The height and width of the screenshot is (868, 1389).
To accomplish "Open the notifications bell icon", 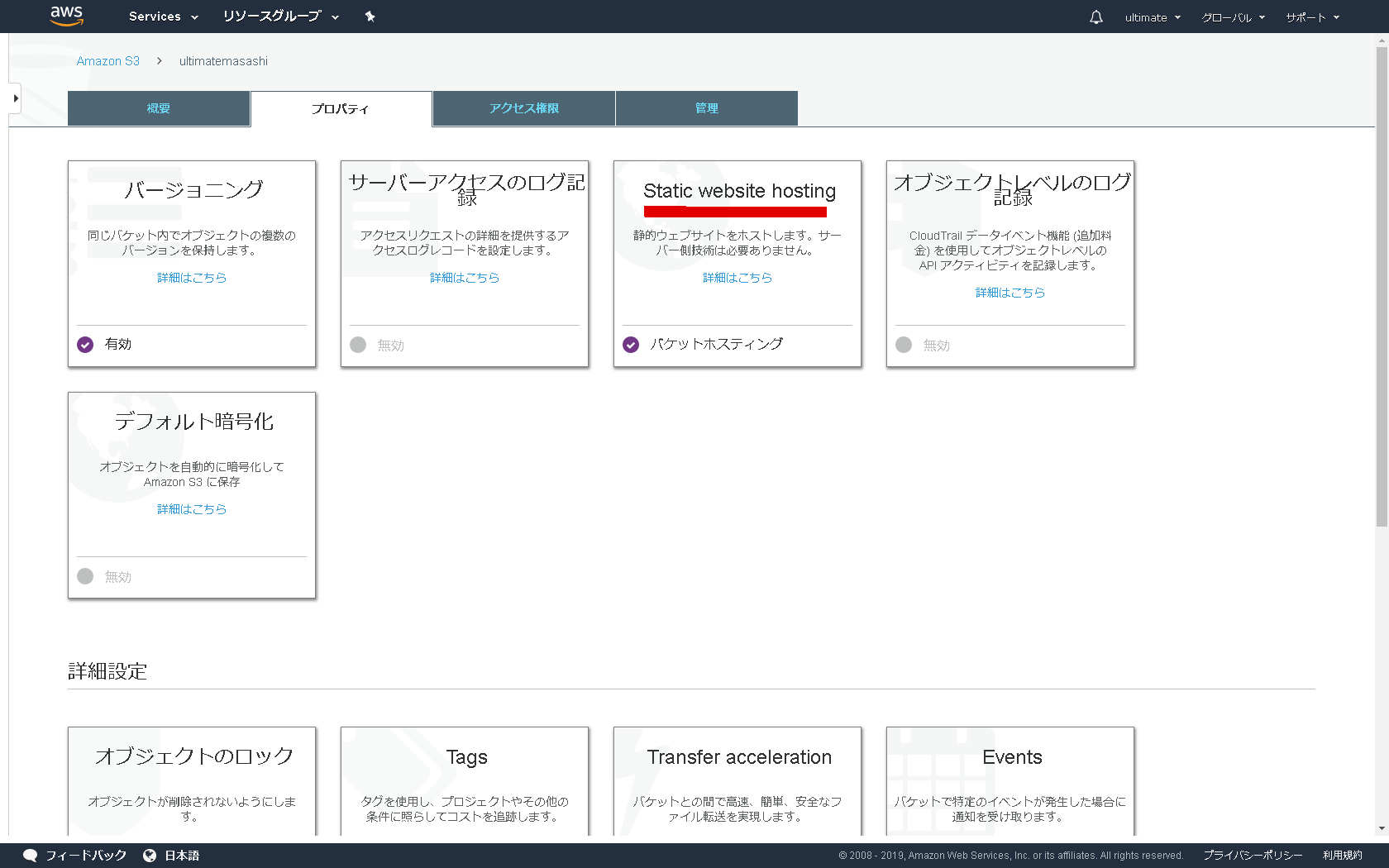I will coord(1096,17).
